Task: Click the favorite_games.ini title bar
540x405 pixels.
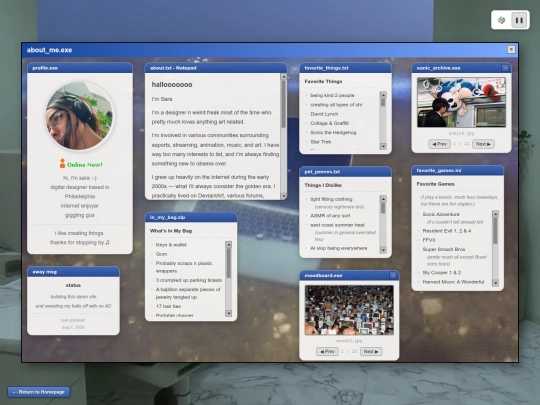Action: [x=458, y=170]
